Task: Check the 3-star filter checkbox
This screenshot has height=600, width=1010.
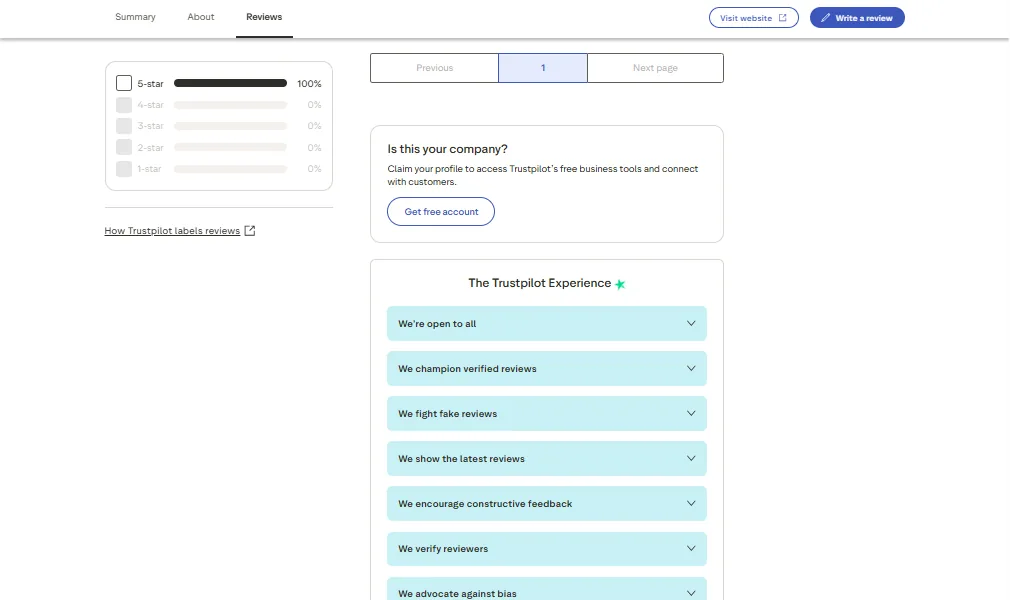Action: click(124, 126)
